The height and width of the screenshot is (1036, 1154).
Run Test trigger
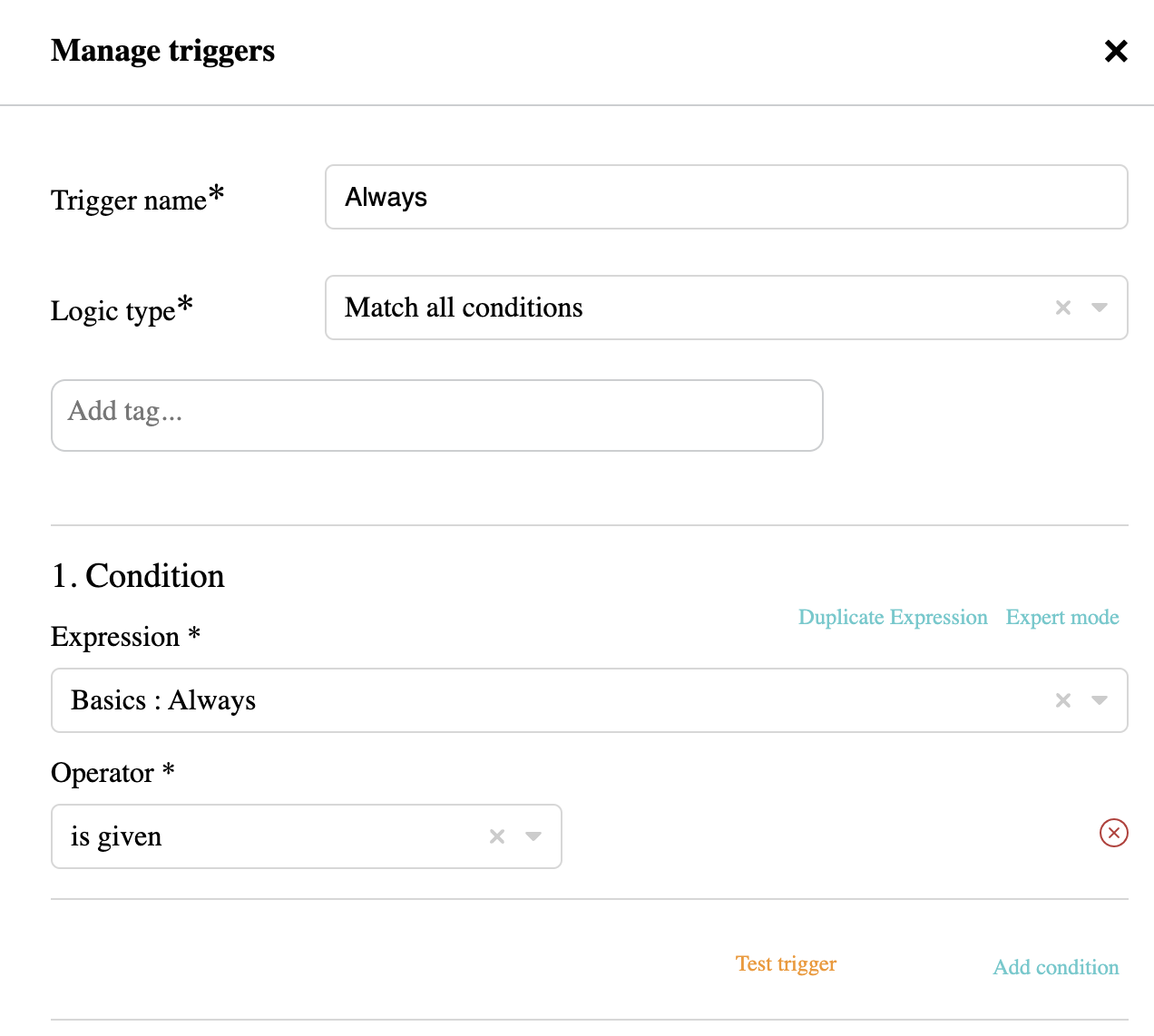point(786,963)
